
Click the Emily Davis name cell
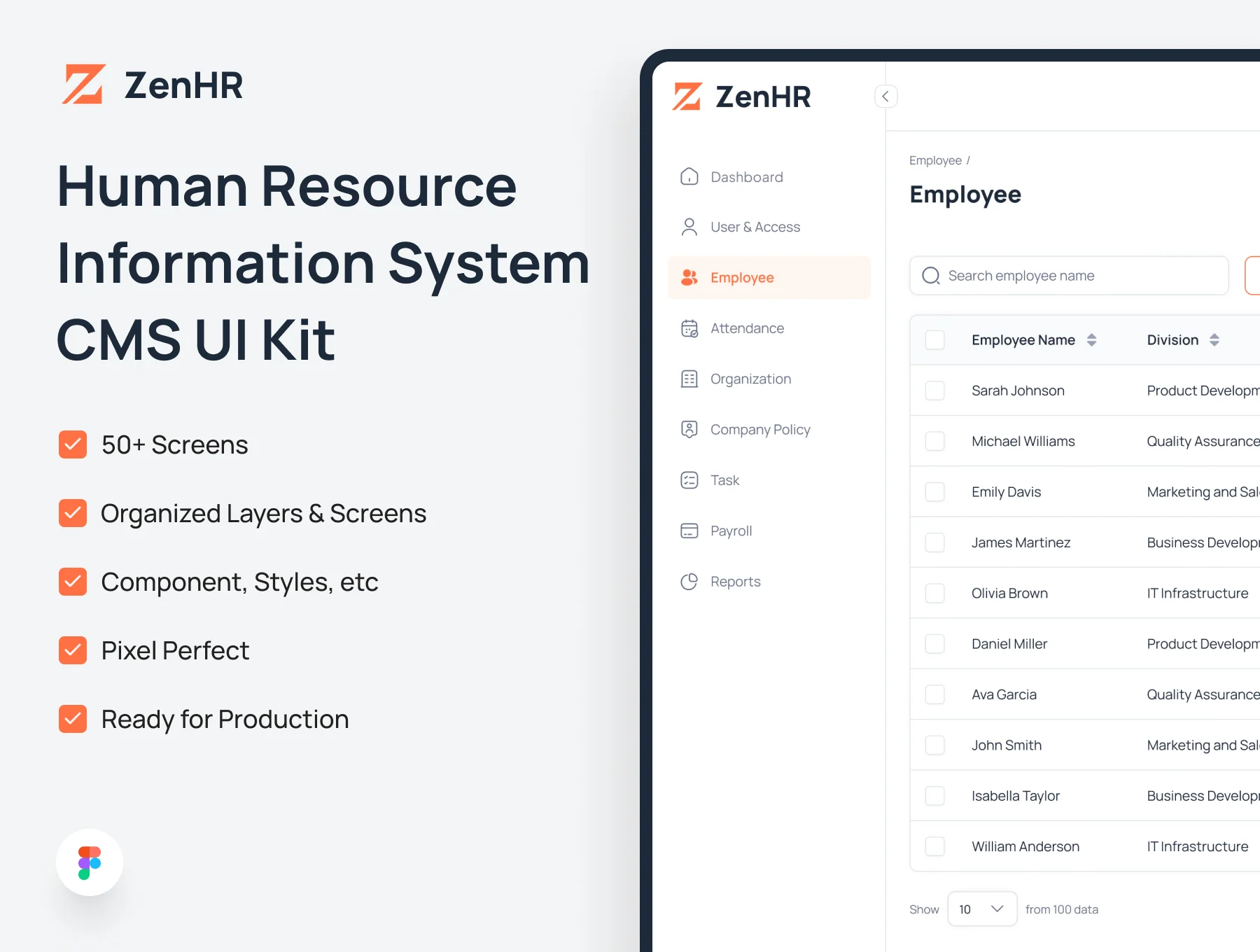pos(1006,492)
